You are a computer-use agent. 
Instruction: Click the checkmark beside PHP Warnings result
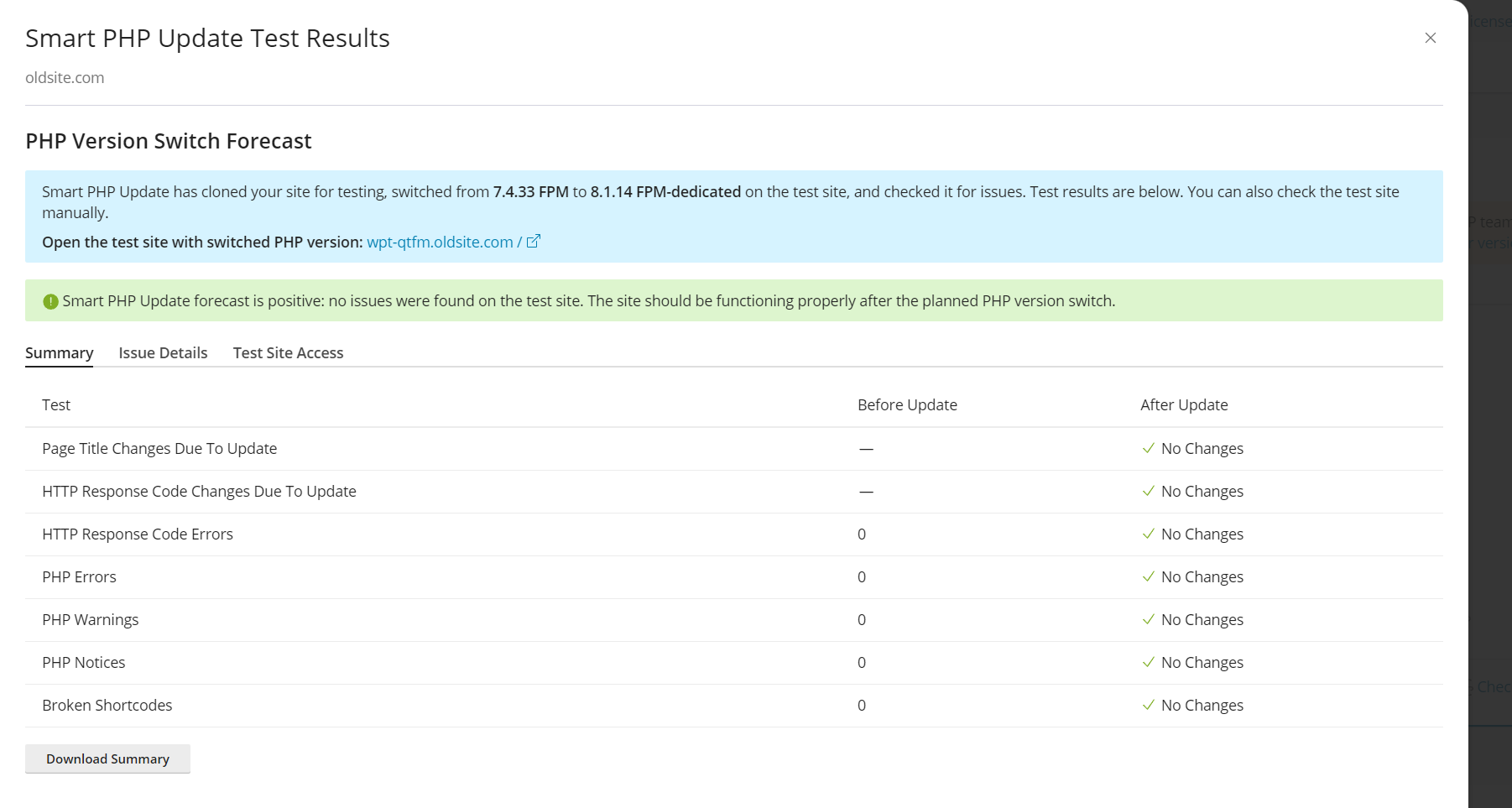click(x=1148, y=619)
